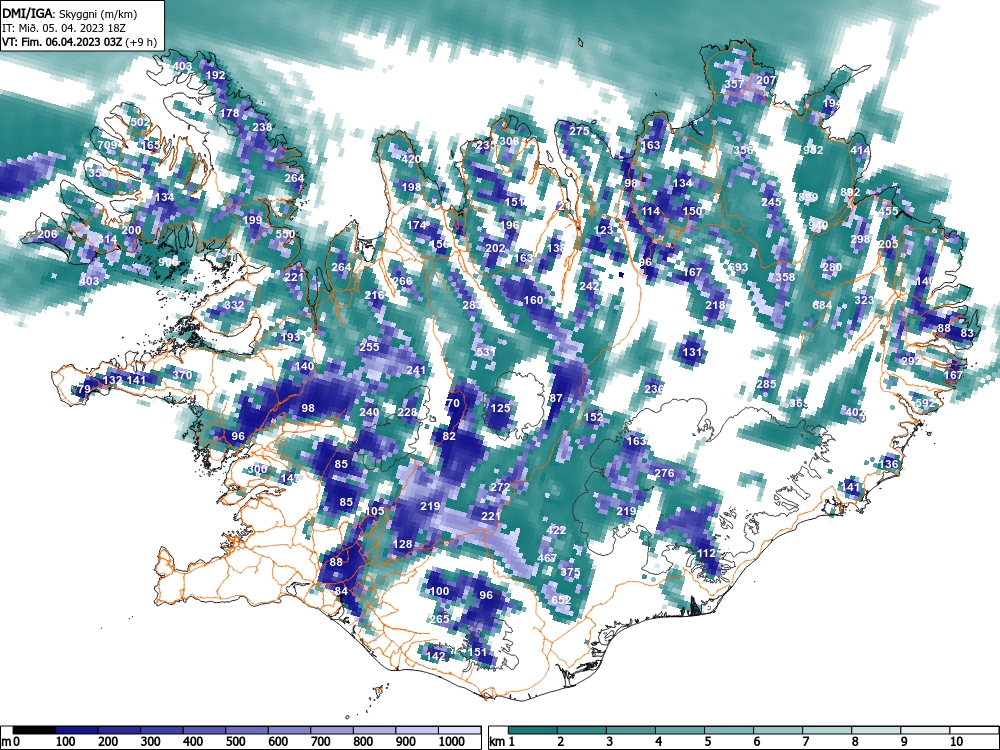This screenshot has width=1000, height=750.
Task: Click the map value 265
Action: (439, 619)
